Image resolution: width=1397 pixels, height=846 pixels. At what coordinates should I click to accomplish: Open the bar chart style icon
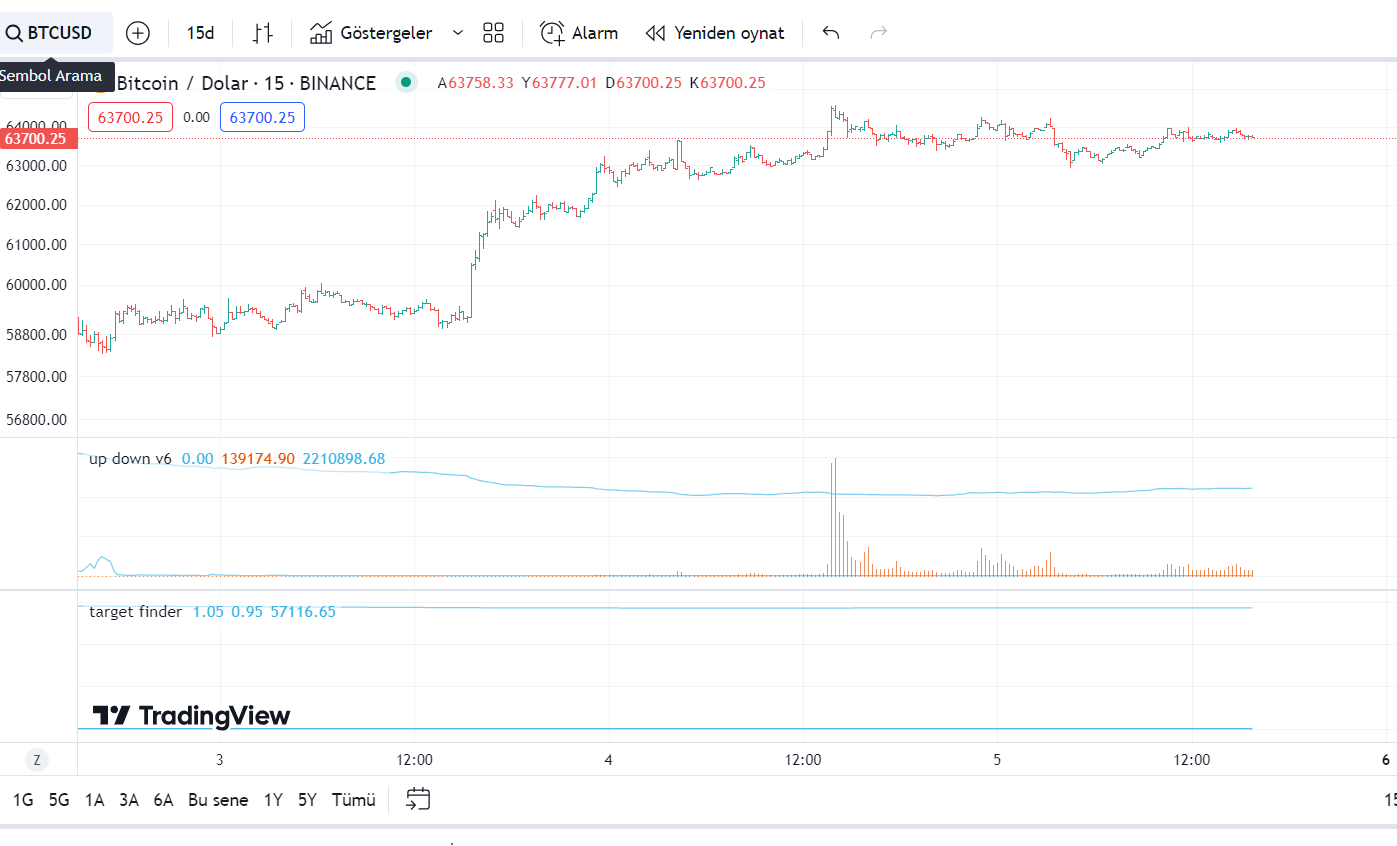point(262,33)
